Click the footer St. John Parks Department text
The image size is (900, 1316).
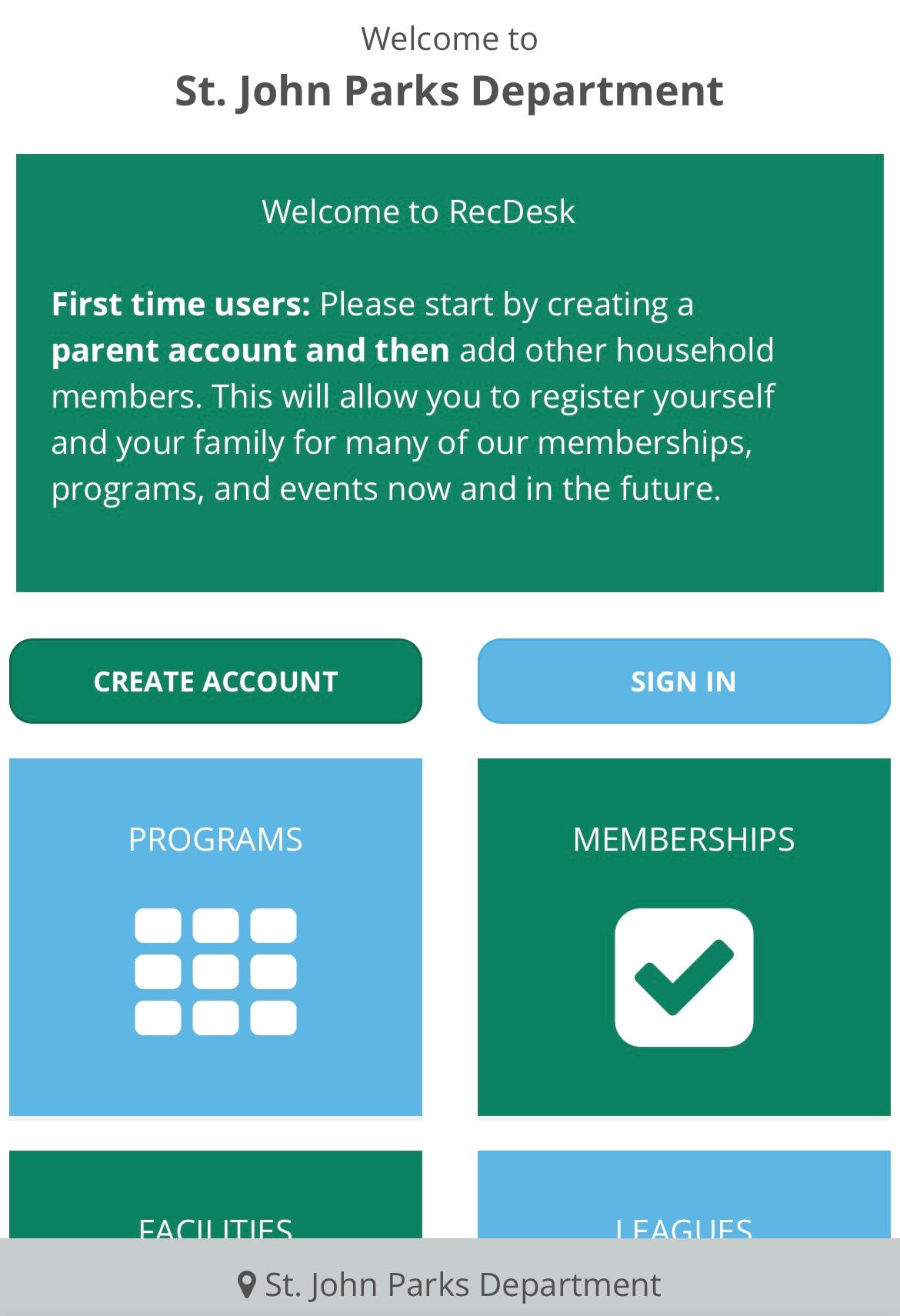pyautogui.click(x=462, y=1284)
